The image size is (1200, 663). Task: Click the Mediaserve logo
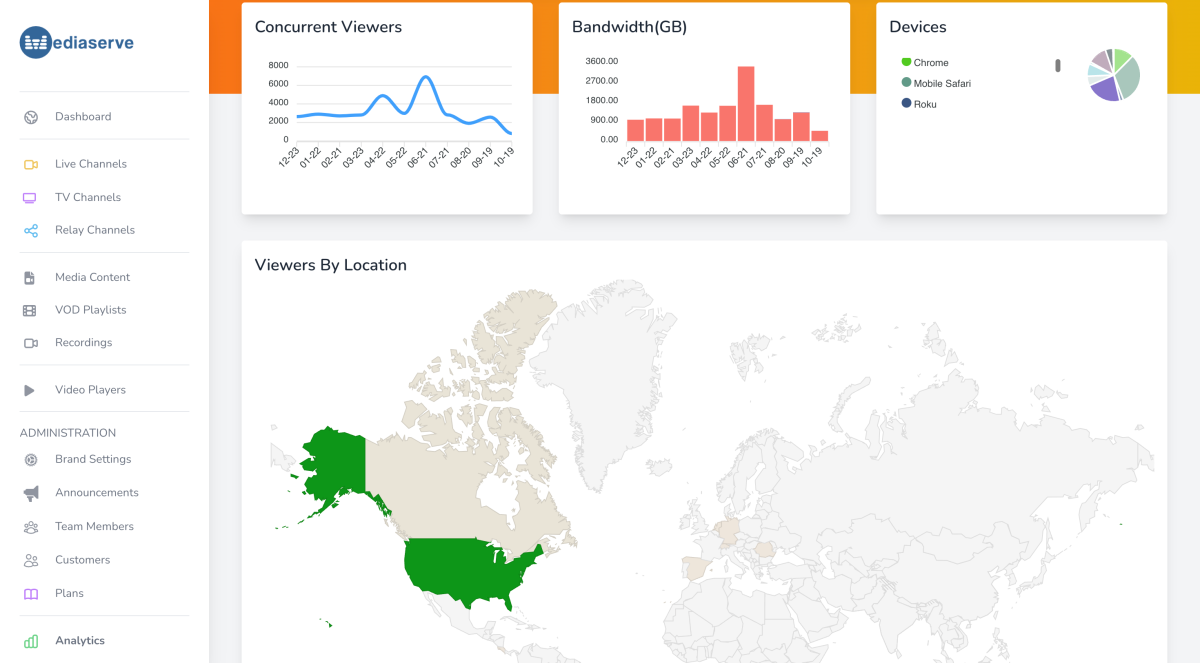point(77,42)
